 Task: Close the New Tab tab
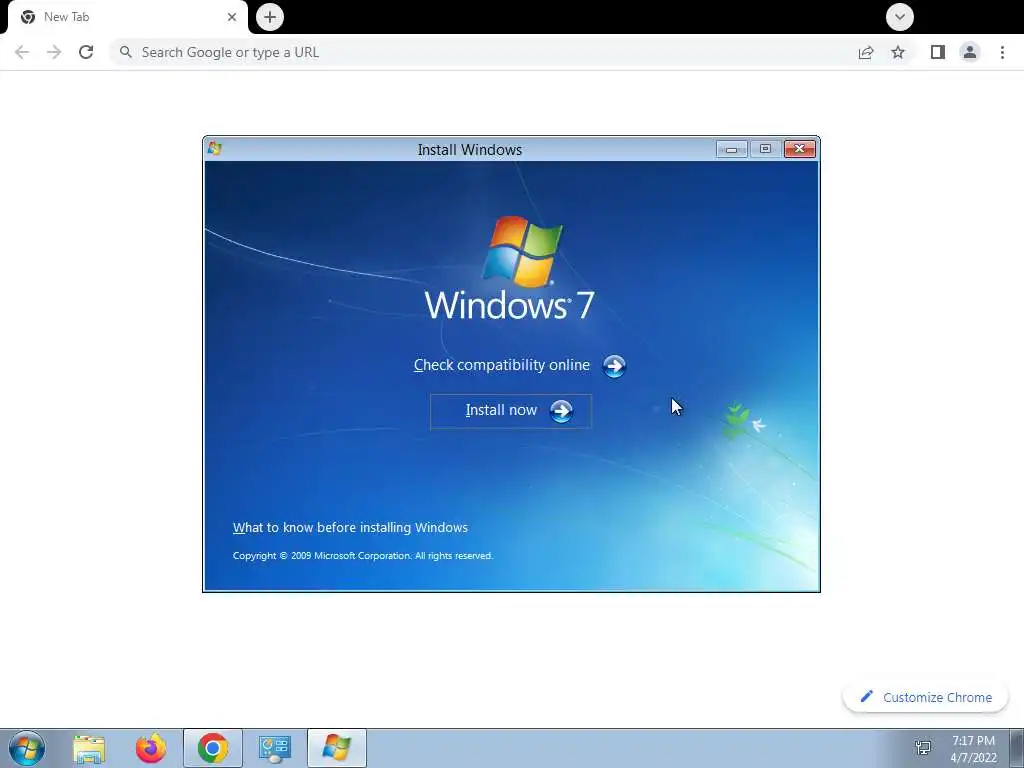[x=232, y=17]
